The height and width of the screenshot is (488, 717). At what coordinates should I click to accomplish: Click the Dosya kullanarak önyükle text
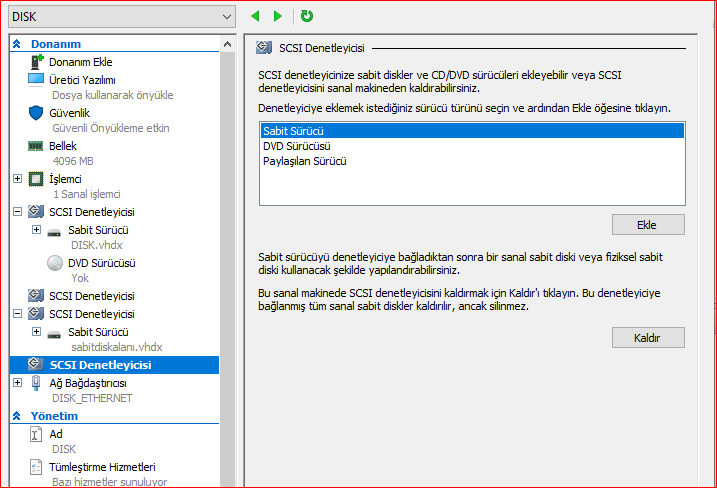[112, 95]
